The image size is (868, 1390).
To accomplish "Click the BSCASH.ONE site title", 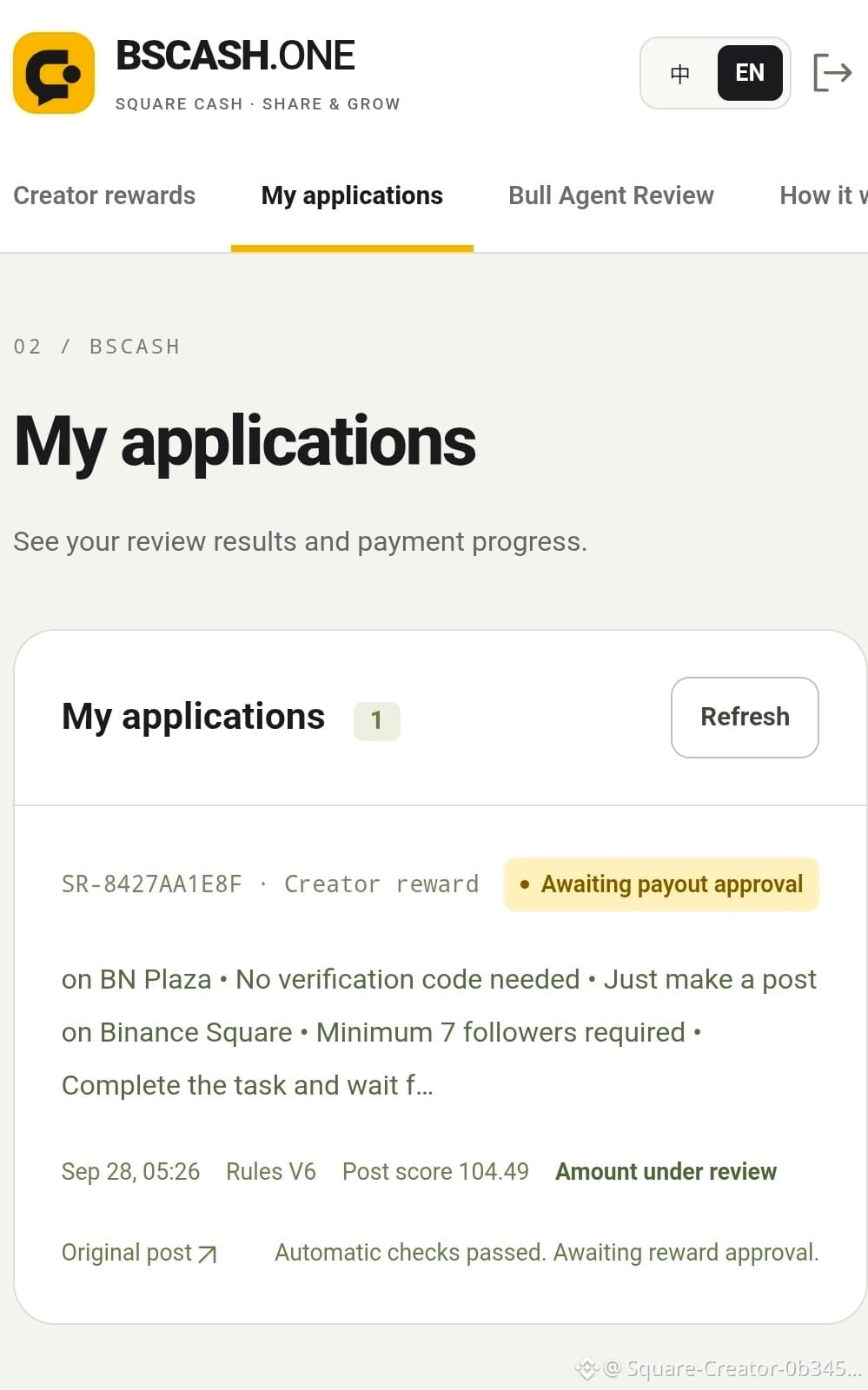I will click(x=235, y=56).
